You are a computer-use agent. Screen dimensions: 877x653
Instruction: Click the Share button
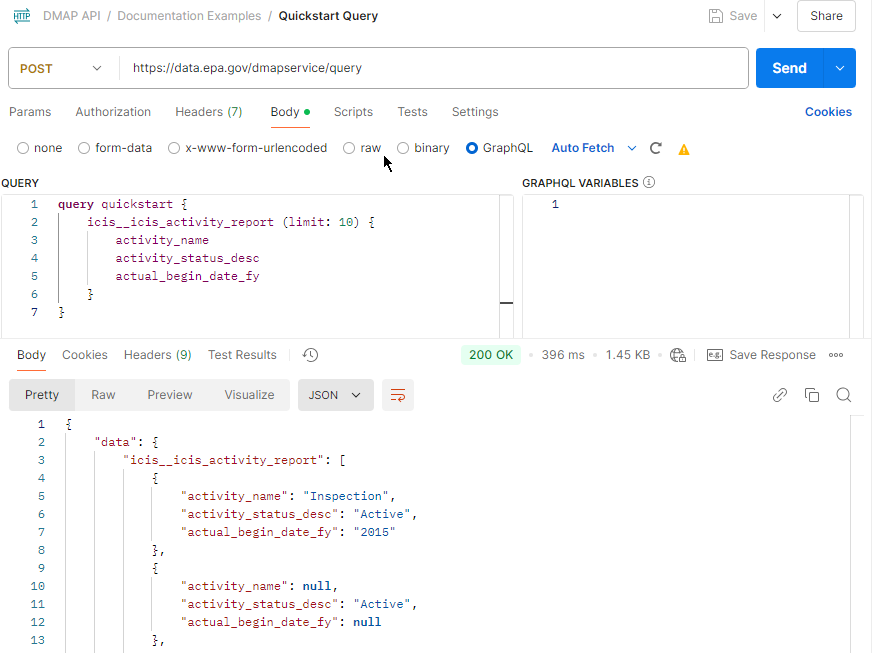826,16
